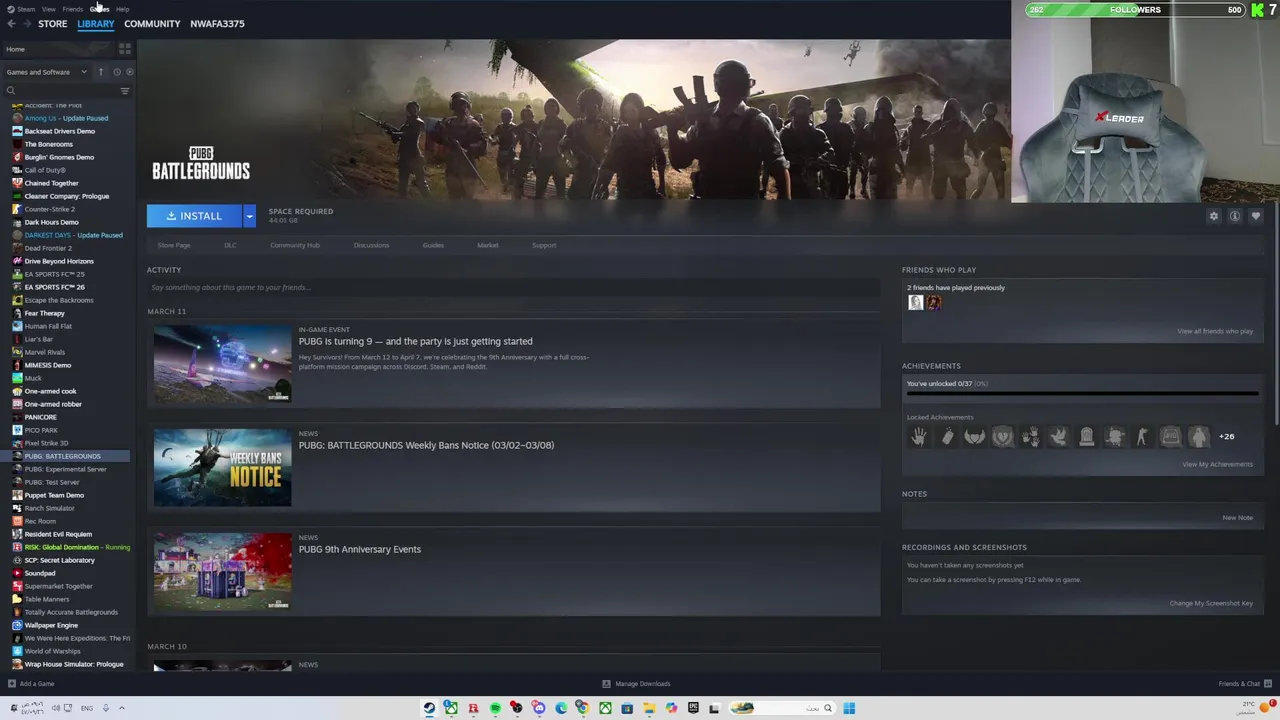Open Steam from the Windows taskbar
Image resolution: width=1280 pixels, height=720 pixels.
[x=429, y=708]
